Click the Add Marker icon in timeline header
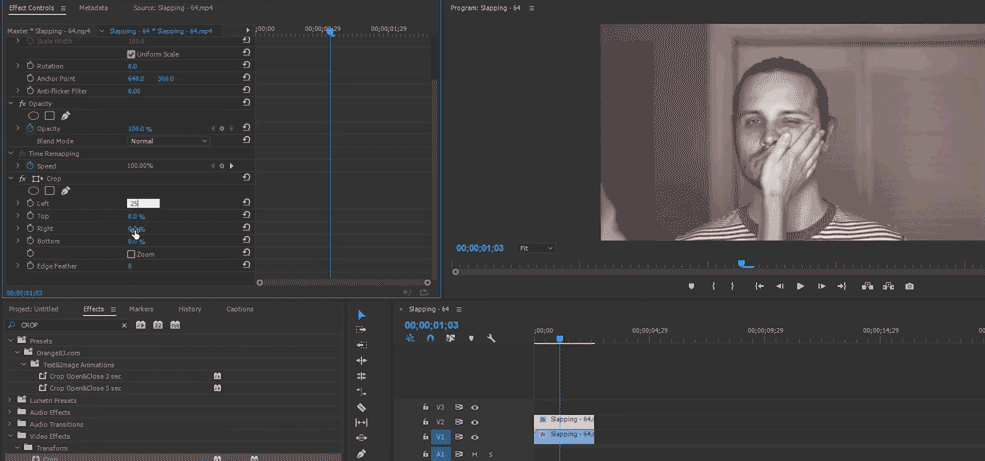985x461 pixels. point(471,338)
